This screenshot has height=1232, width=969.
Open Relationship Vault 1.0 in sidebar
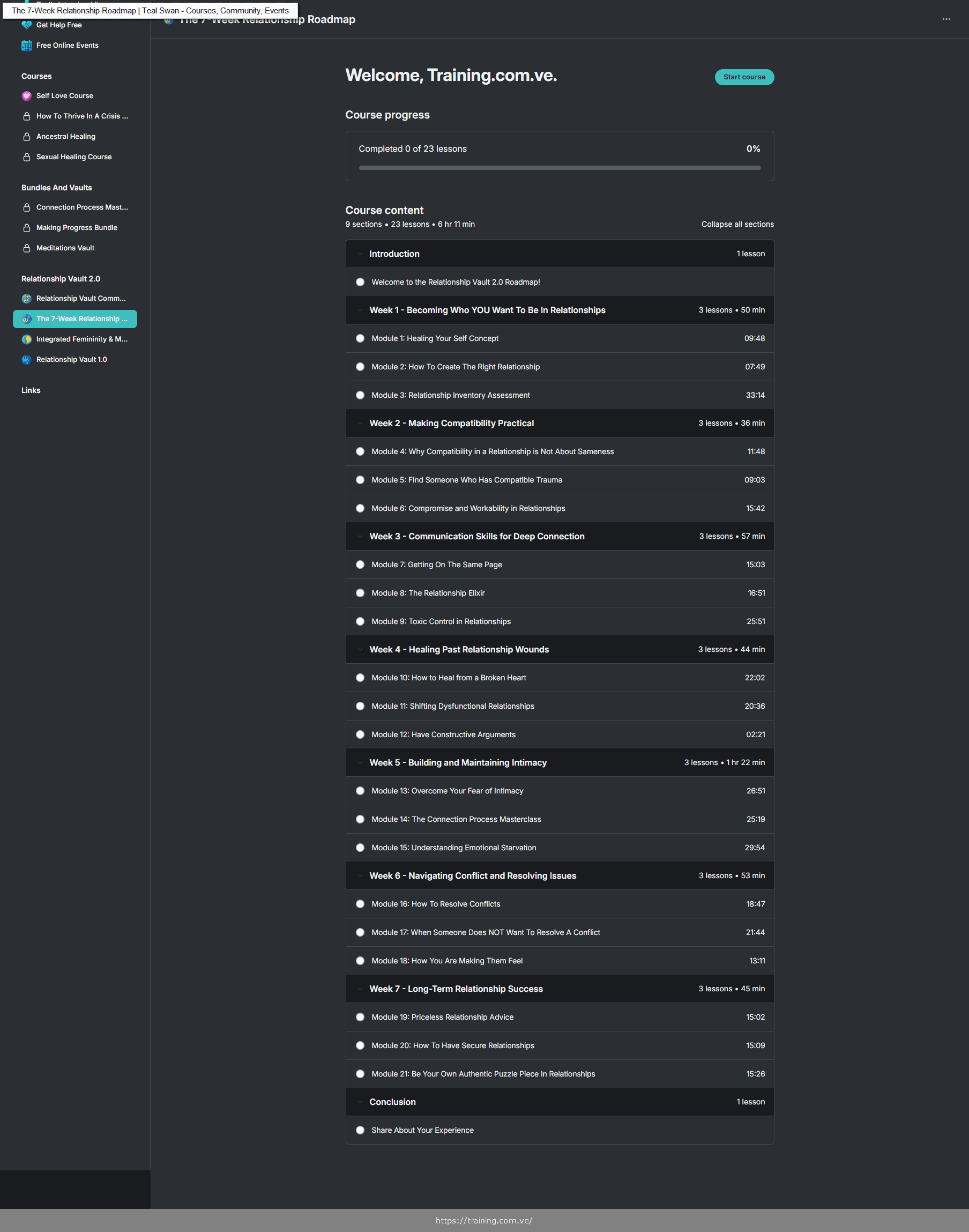(71, 359)
